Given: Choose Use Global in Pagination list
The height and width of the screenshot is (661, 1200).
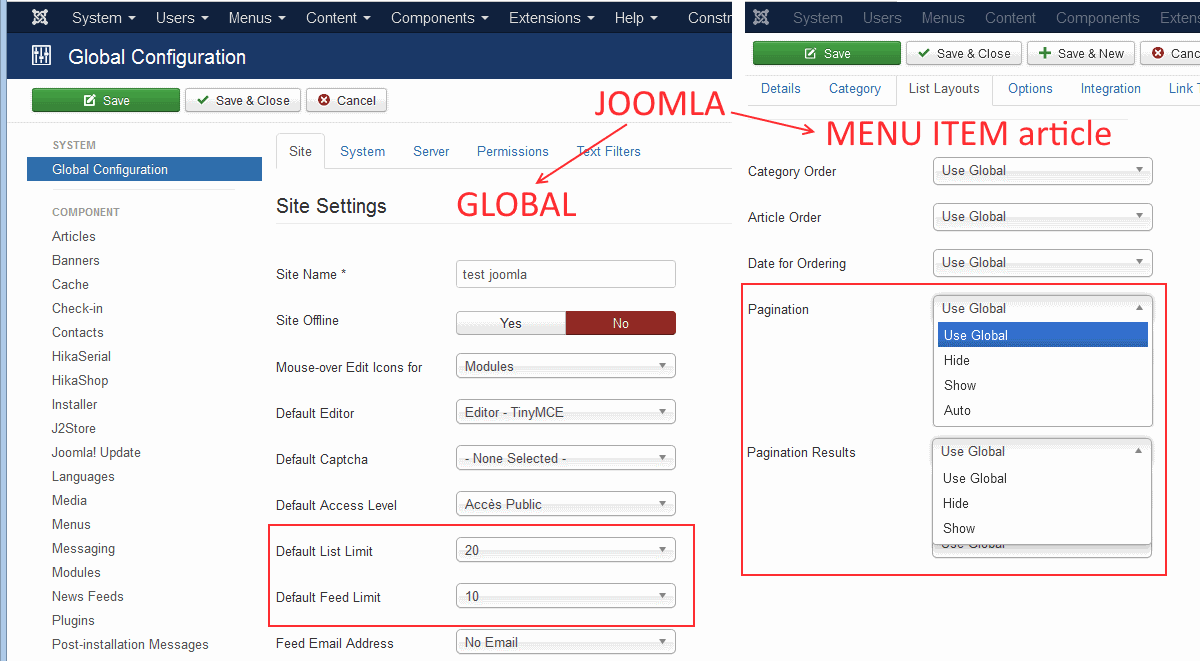Looking at the screenshot, I should (x=1043, y=335).
